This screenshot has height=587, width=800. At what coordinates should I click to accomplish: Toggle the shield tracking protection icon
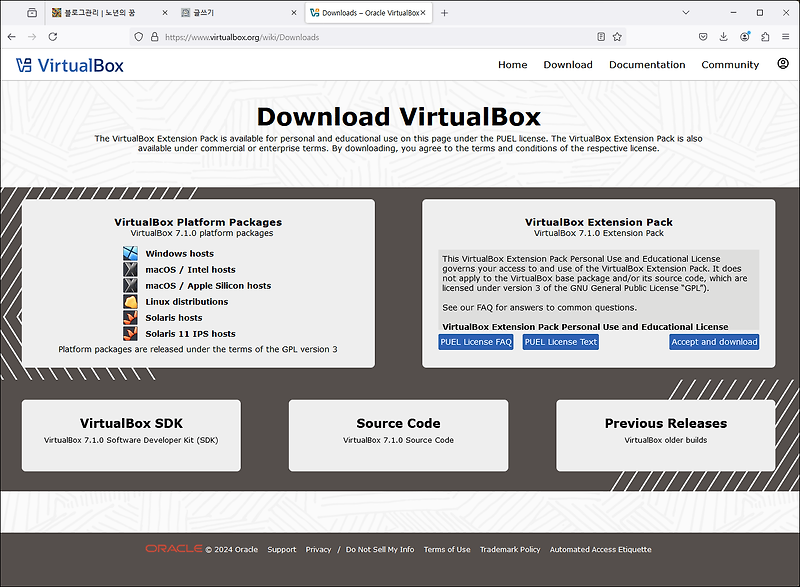point(139,36)
